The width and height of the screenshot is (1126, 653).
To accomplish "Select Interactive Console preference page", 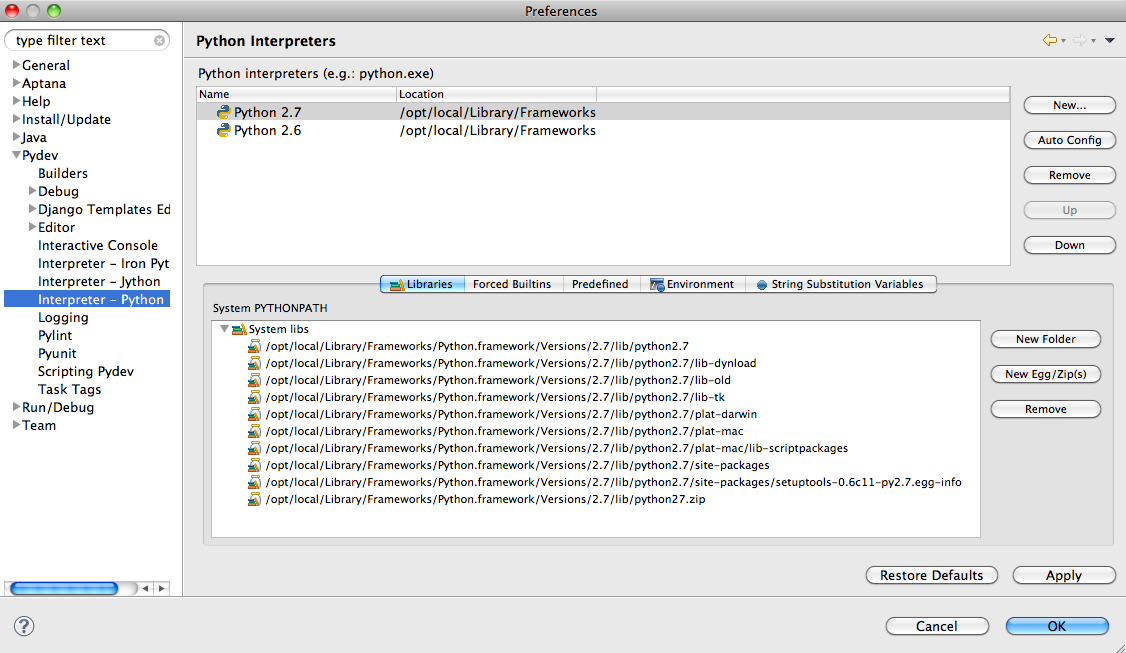I will (x=98, y=245).
